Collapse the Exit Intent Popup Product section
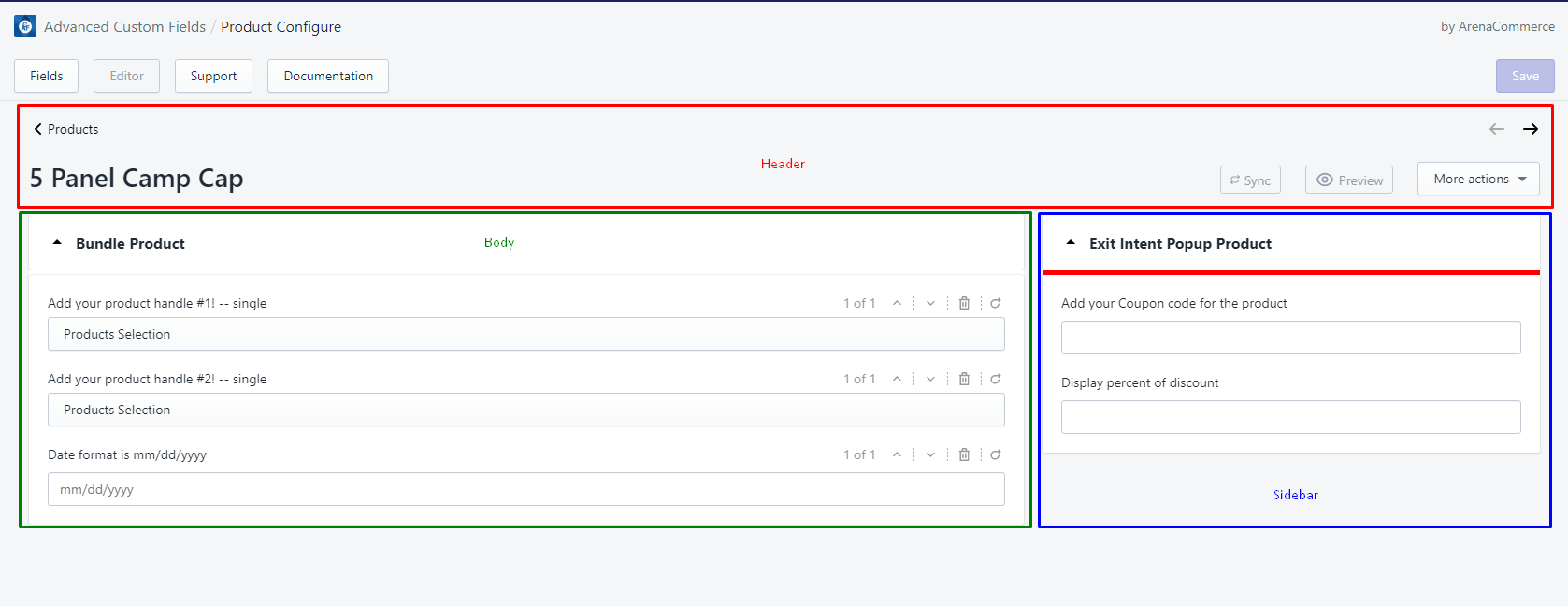This screenshot has height=606, width=1568. pyautogui.click(x=1071, y=243)
